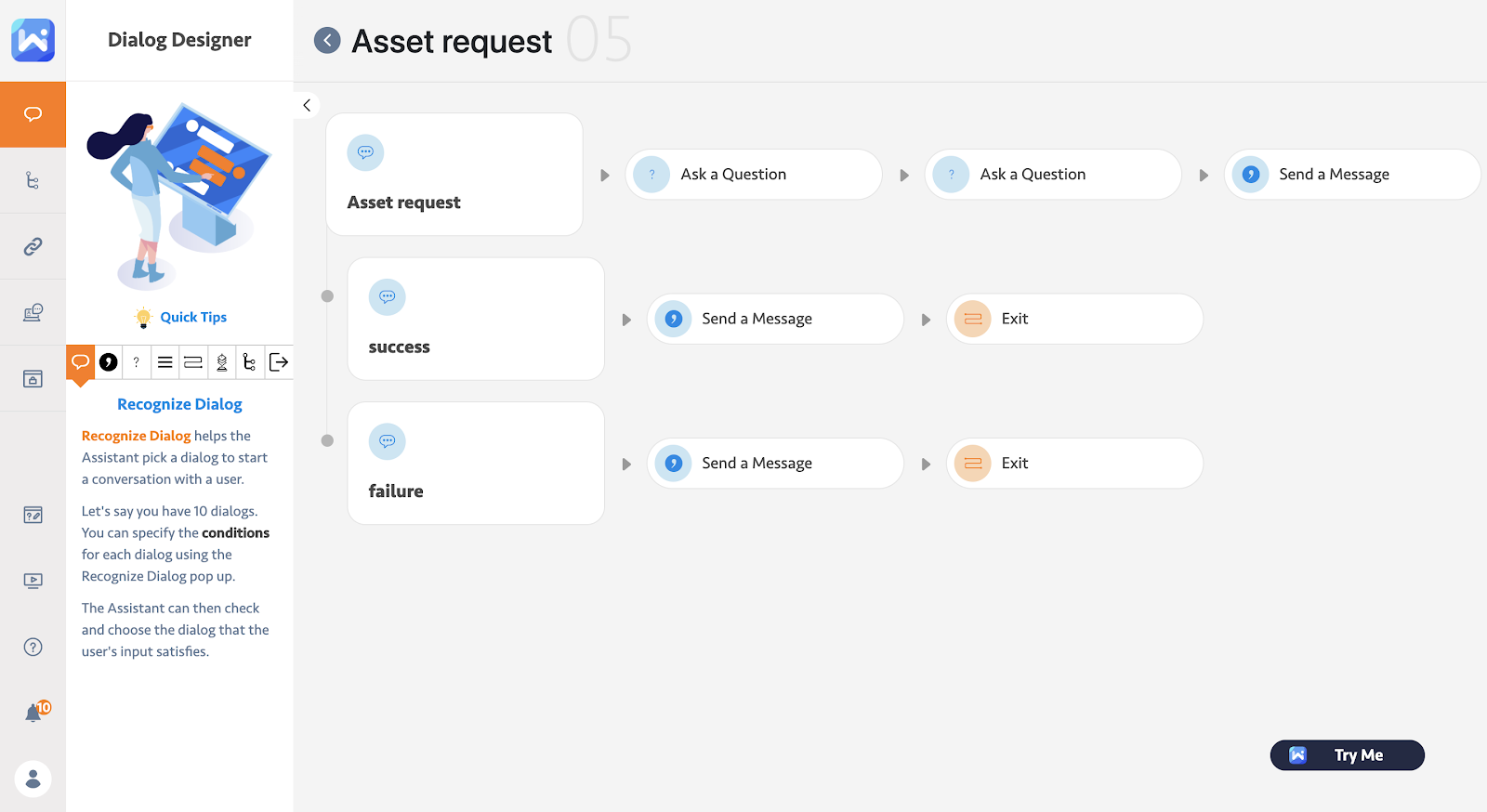The width and height of the screenshot is (1487, 812).
Task: Open the link icon in left sidebar
Action: [33, 246]
